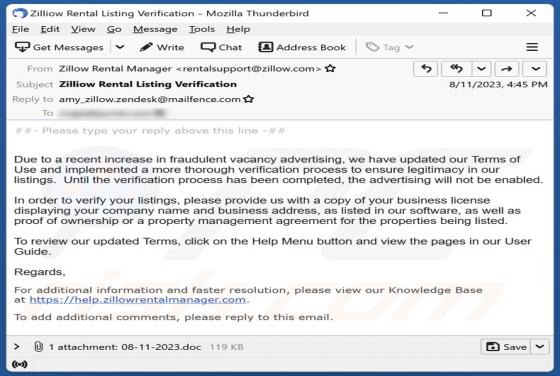The height and width of the screenshot is (376, 560).
Task: Save the attachment with Save button
Action: click(506, 347)
